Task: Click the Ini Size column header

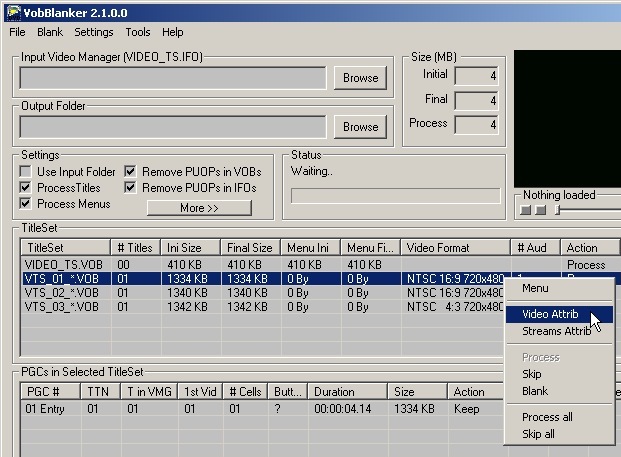Action: (x=190, y=248)
